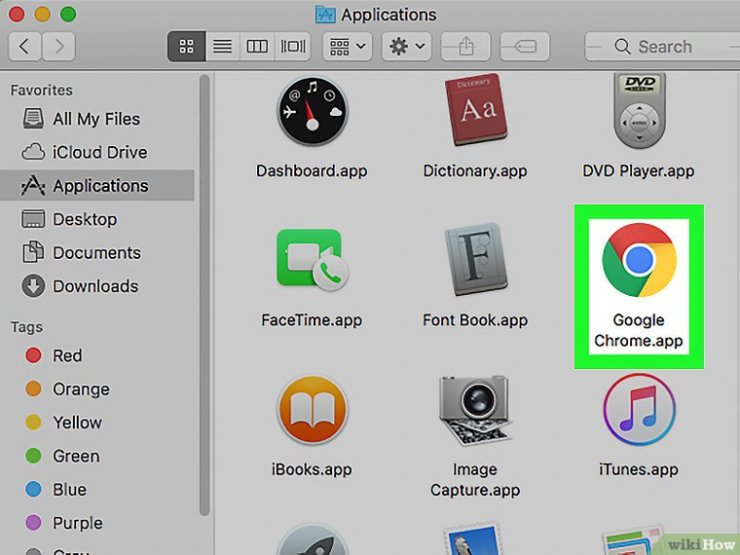Open the Action gear menu
Screen dimensions: 740x555
pos(406,46)
